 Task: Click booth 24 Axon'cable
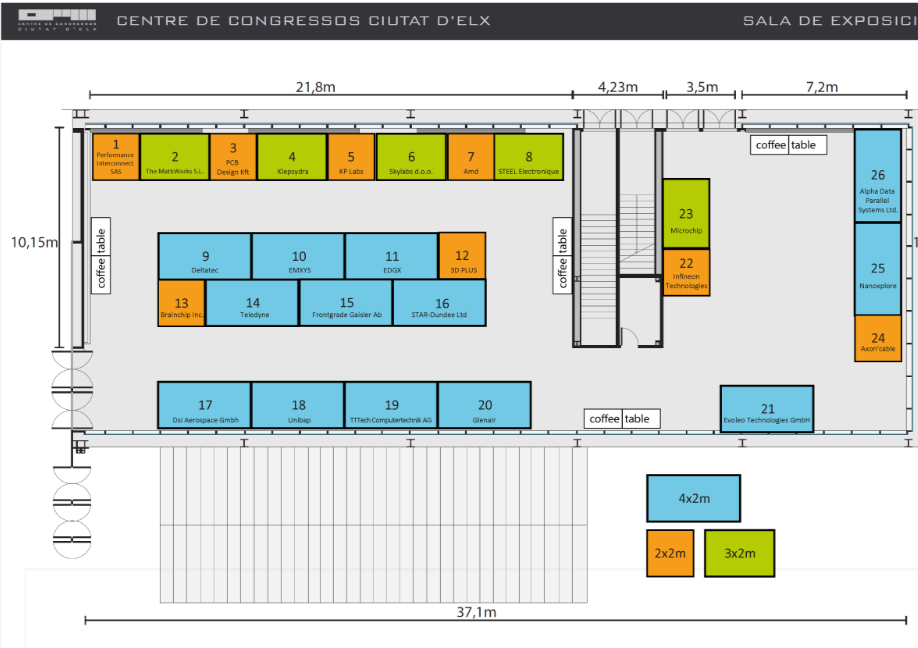pos(878,338)
